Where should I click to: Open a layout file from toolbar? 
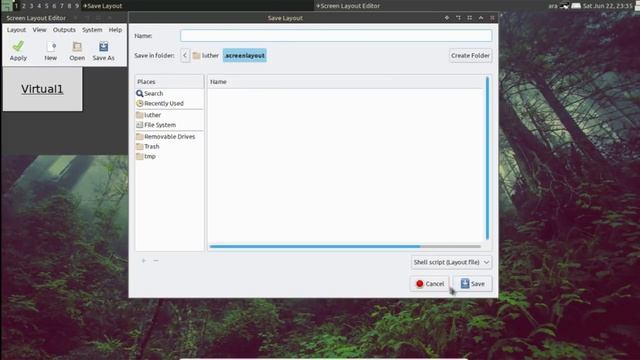tap(77, 51)
